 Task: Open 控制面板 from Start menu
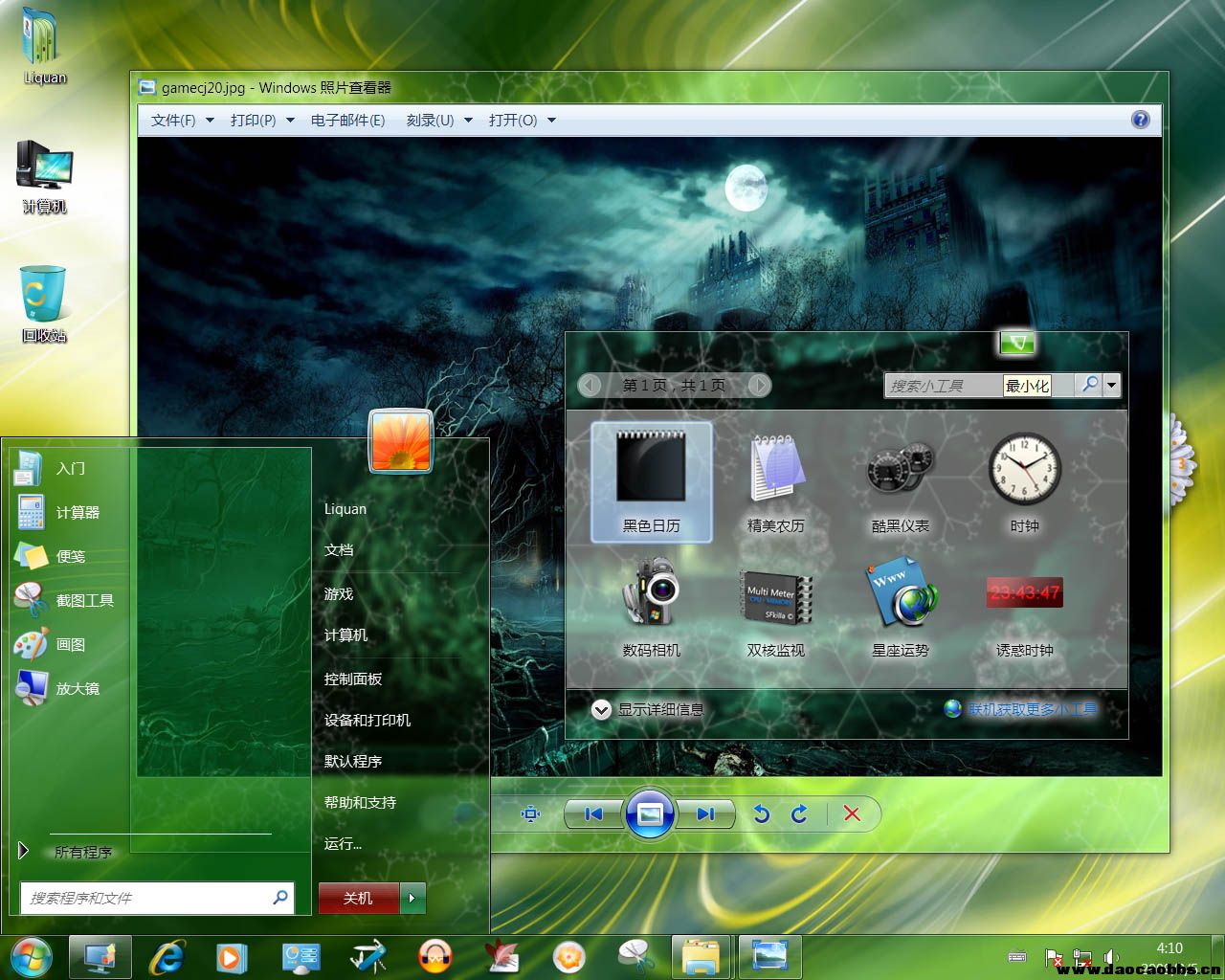[353, 679]
